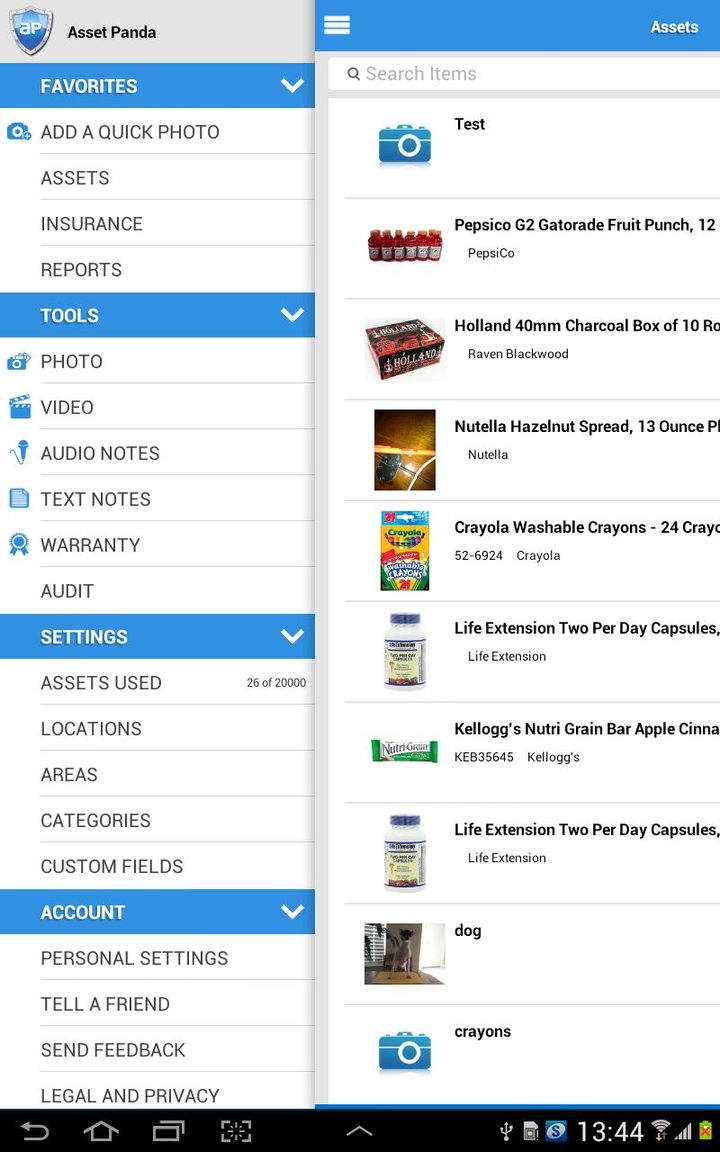Screen dimensions: 720x1152
Task: Click the Add a Quick Photo camera icon
Action: pos(19,131)
